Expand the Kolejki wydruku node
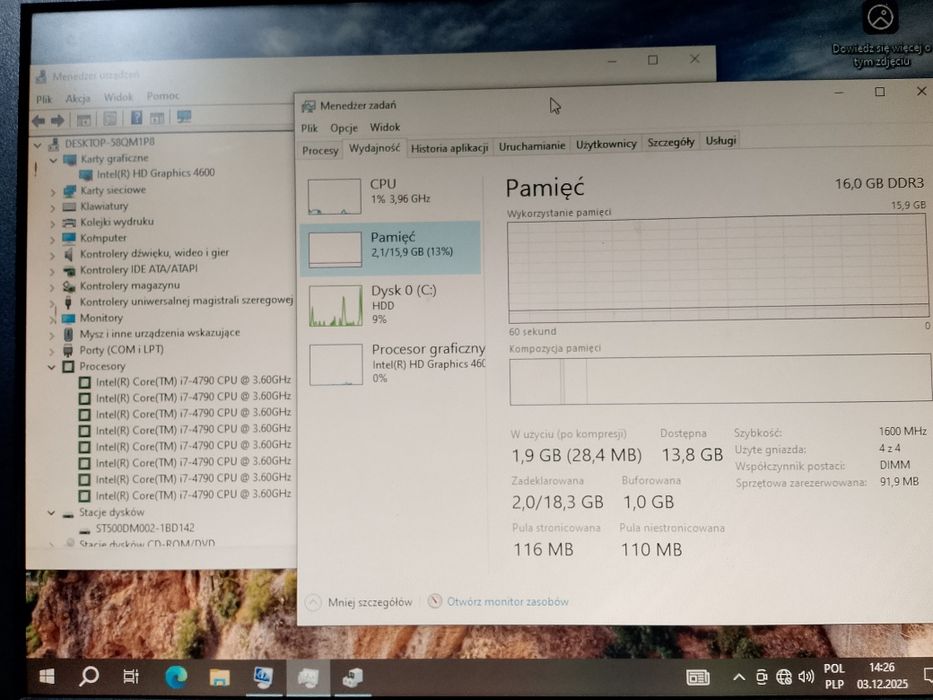The image size is (933, 700). 53,224
